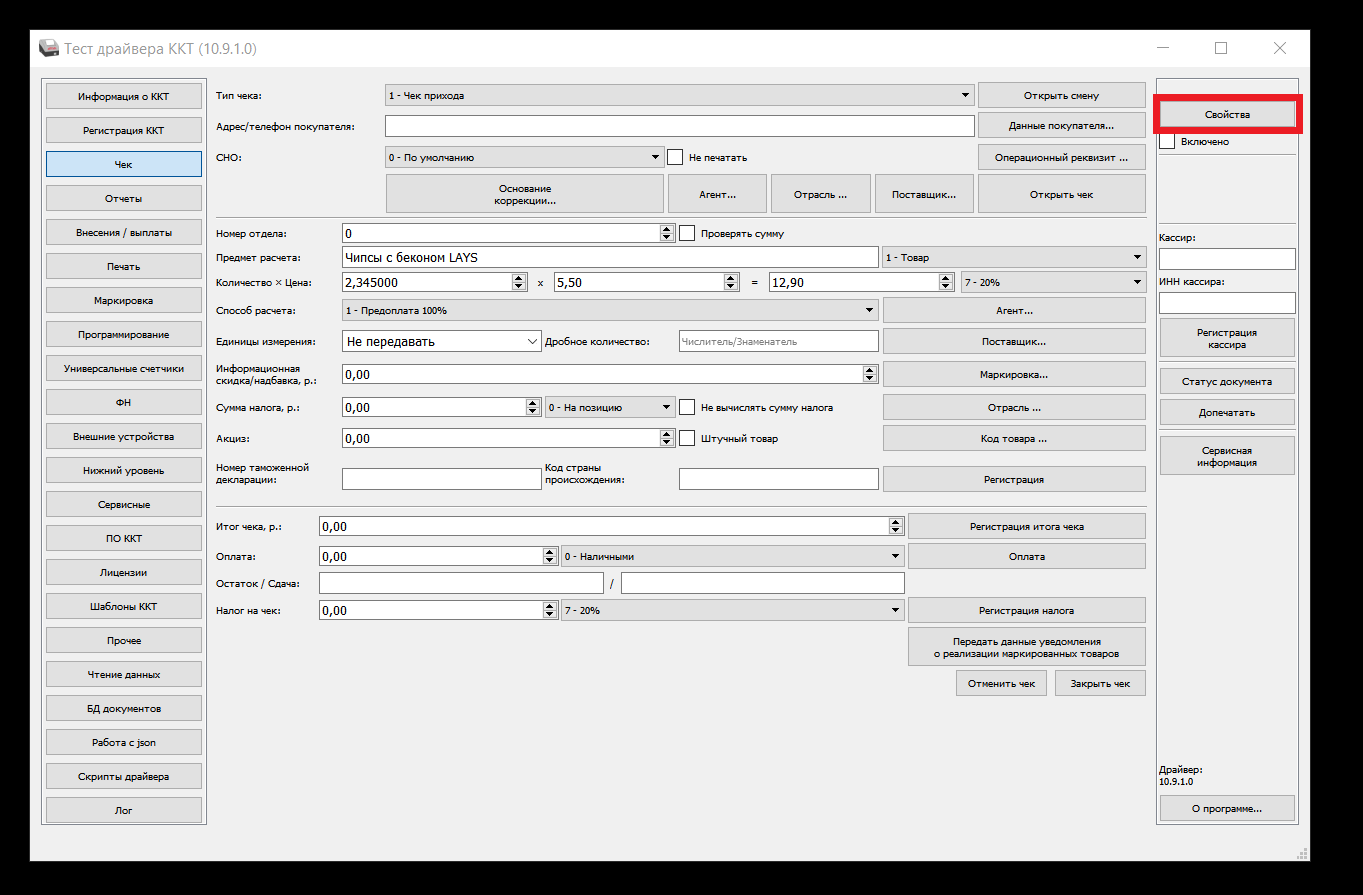Click the "Допечатать" button
The width and height of the screenshot is (1363, 895).
coord(1227,412)
